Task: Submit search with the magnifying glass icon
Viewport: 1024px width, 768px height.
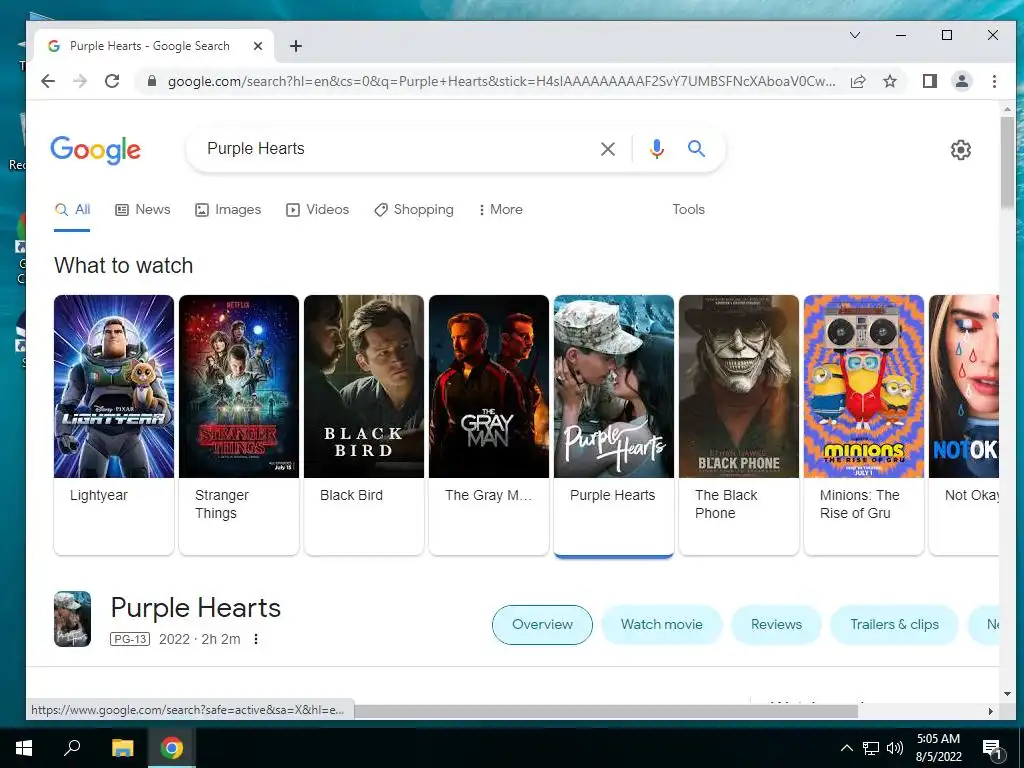Action: (696, 149)
